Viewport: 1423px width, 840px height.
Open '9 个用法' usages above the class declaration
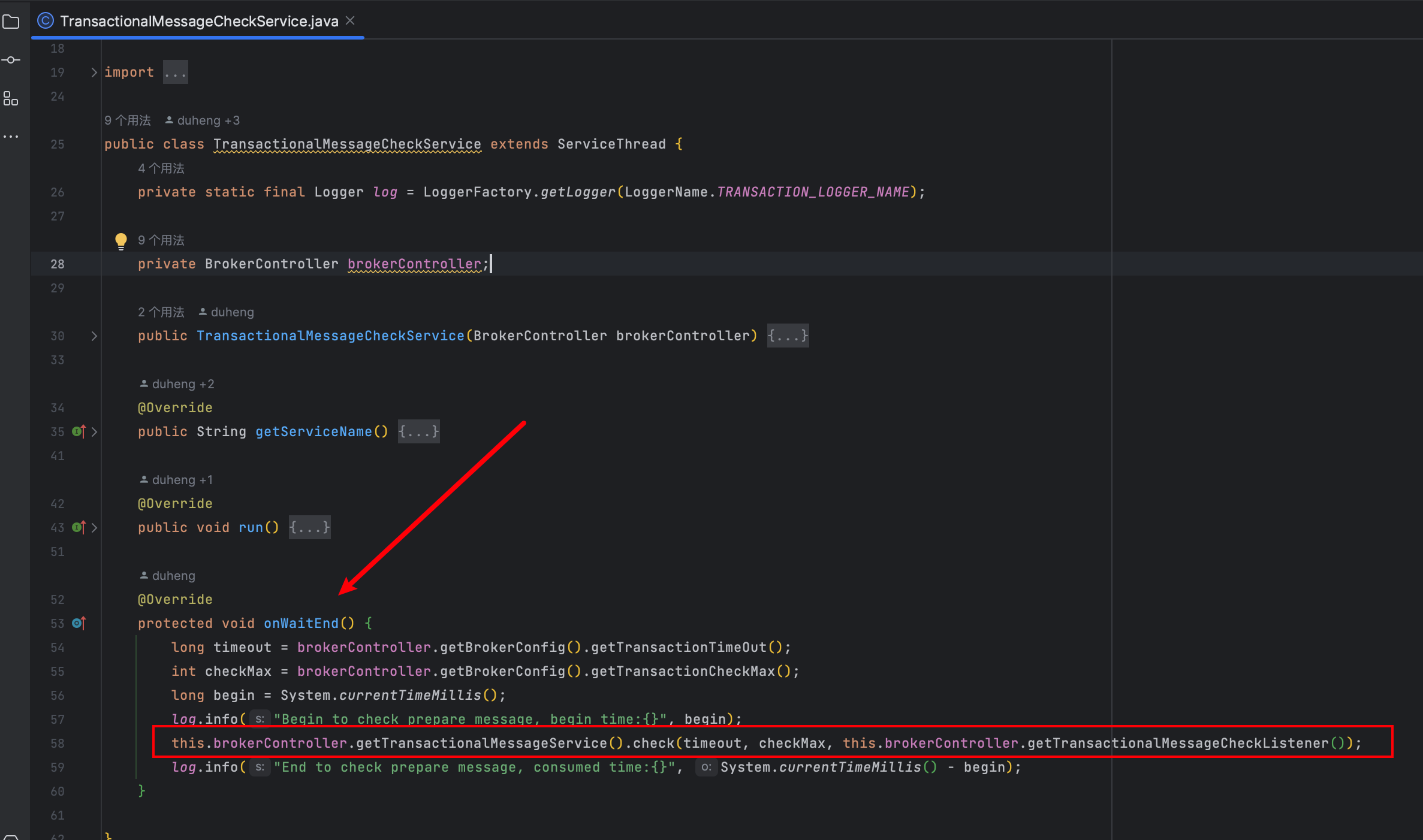click(128, 120)
